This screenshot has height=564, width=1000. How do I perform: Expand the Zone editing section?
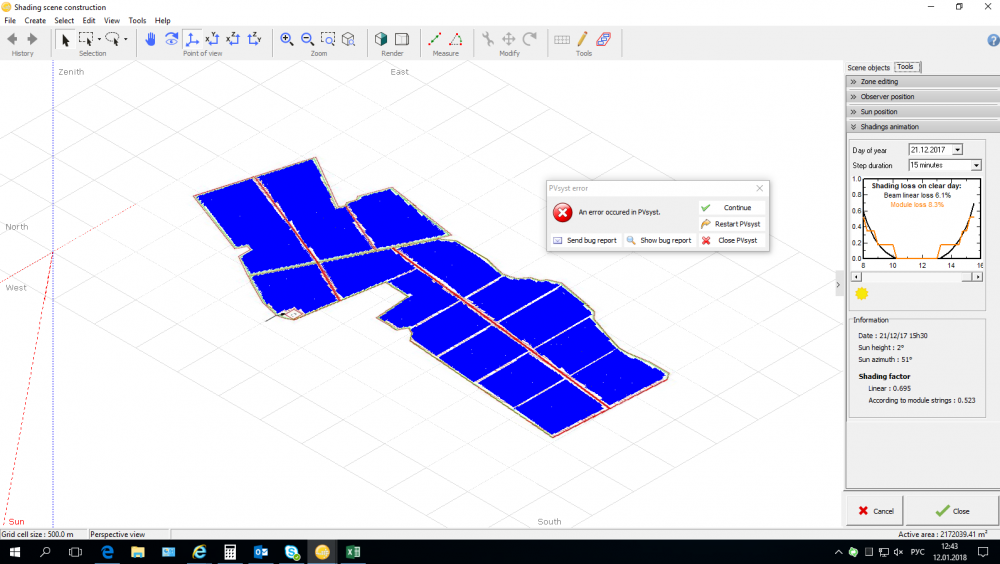pos(880,81)
